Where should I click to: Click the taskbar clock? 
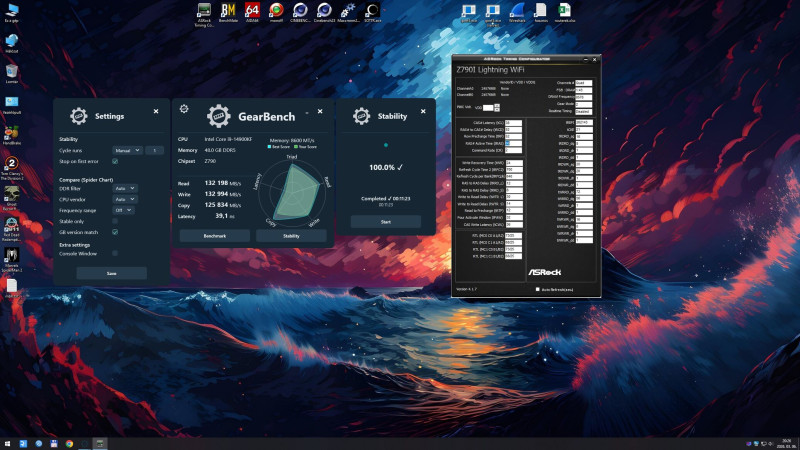pos(787,444)
